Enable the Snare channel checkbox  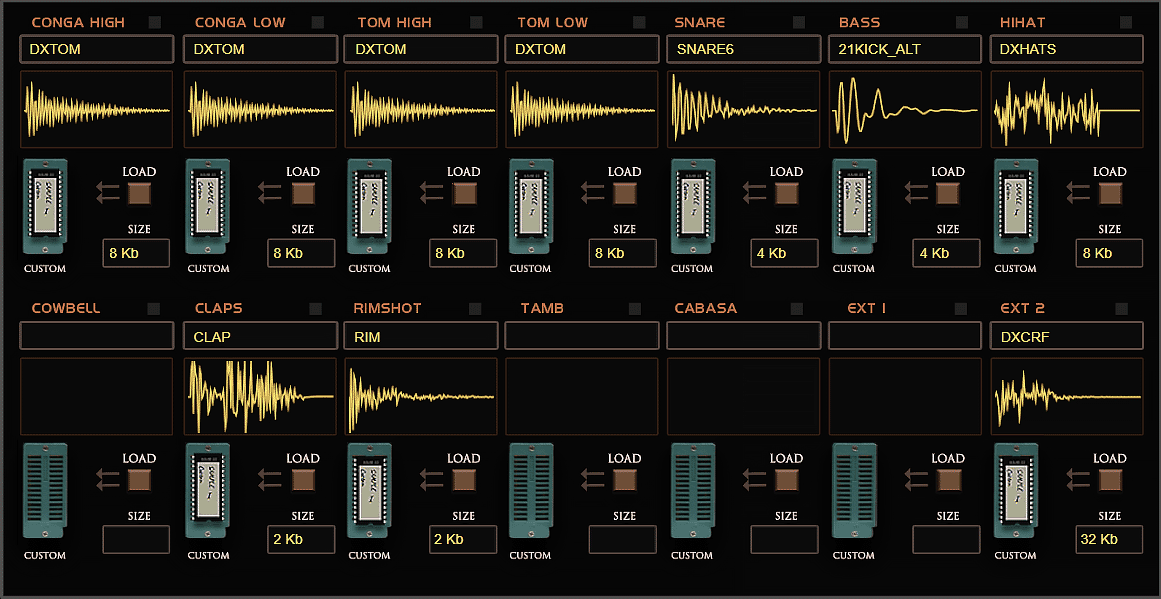[x=799, y=22]
